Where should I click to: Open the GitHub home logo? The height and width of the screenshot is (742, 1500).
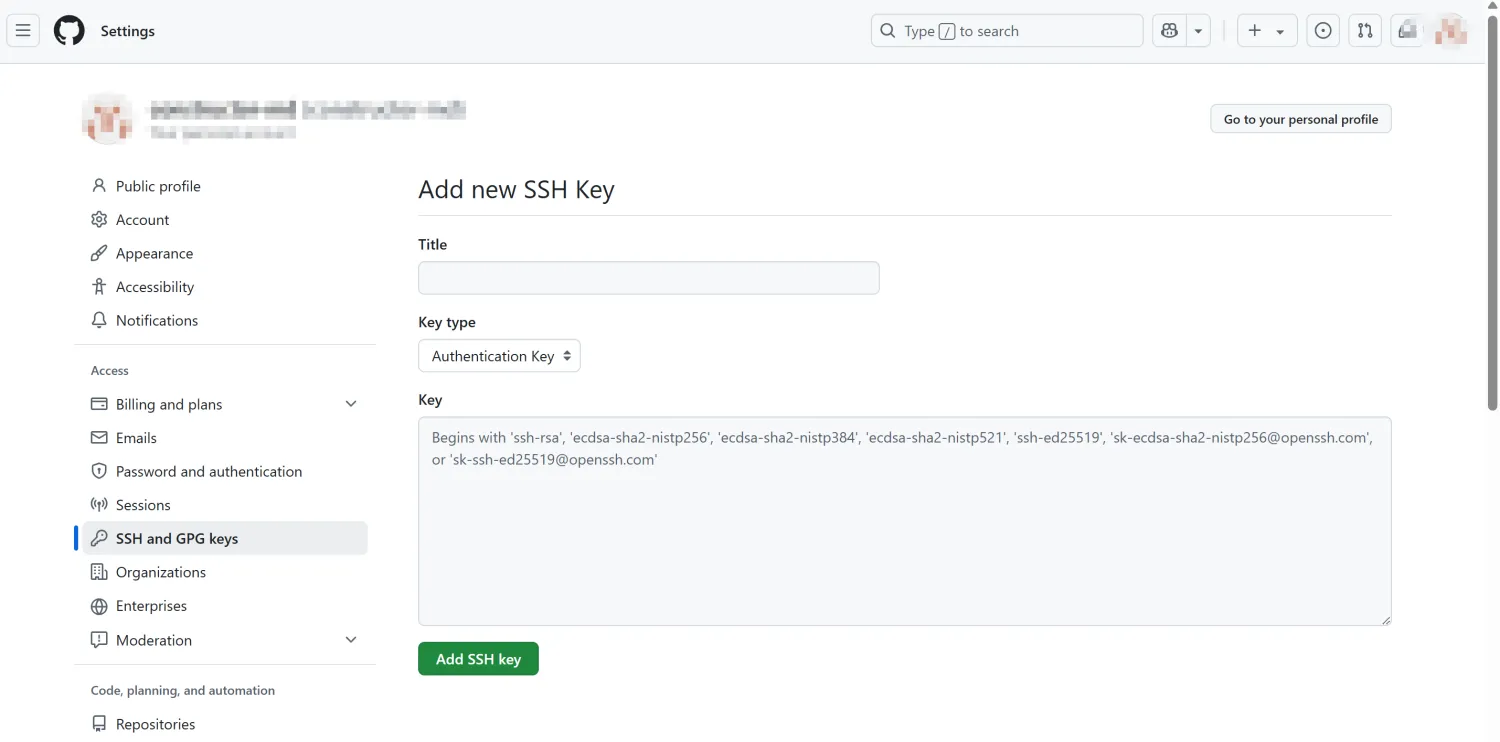pyautogui.click(x=67, y=30)
